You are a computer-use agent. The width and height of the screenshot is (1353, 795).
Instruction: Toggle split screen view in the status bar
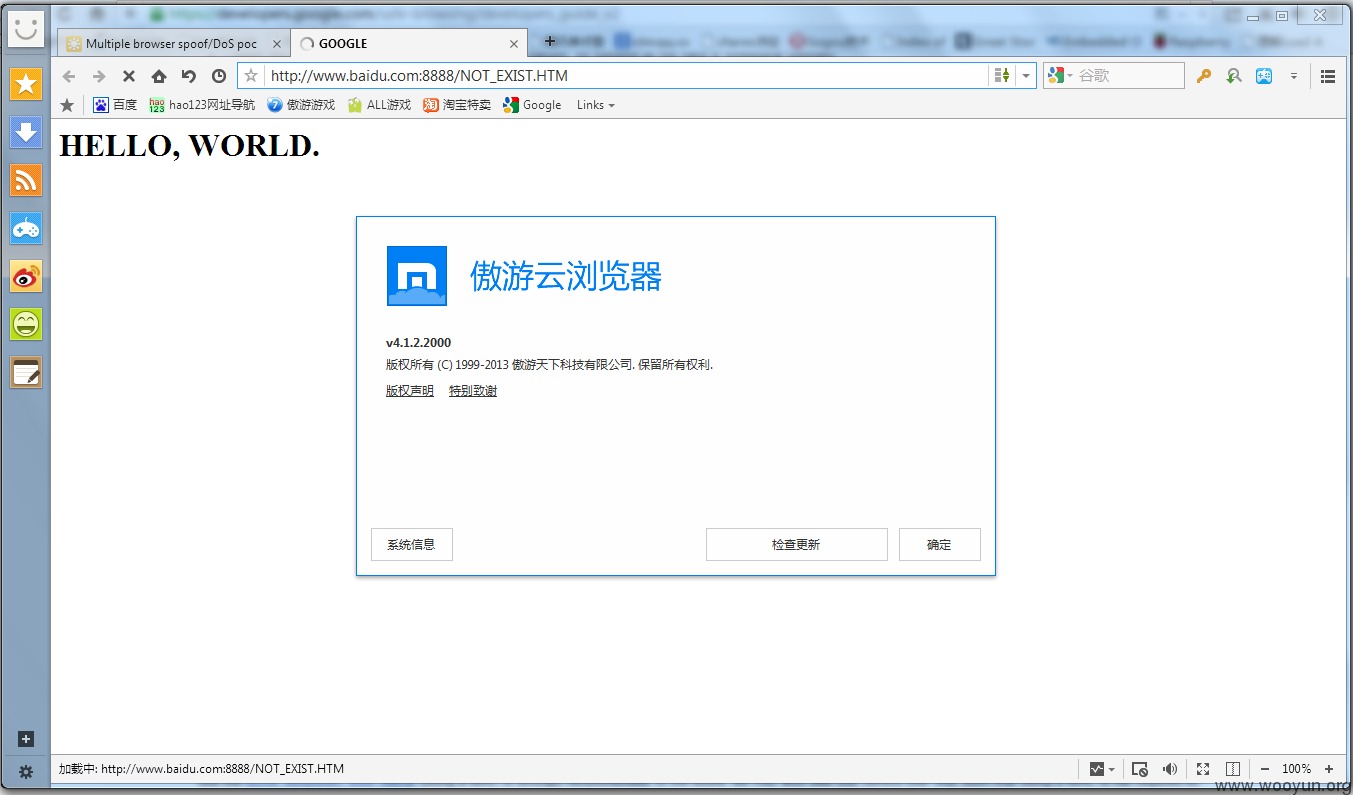coord(1233,769)
